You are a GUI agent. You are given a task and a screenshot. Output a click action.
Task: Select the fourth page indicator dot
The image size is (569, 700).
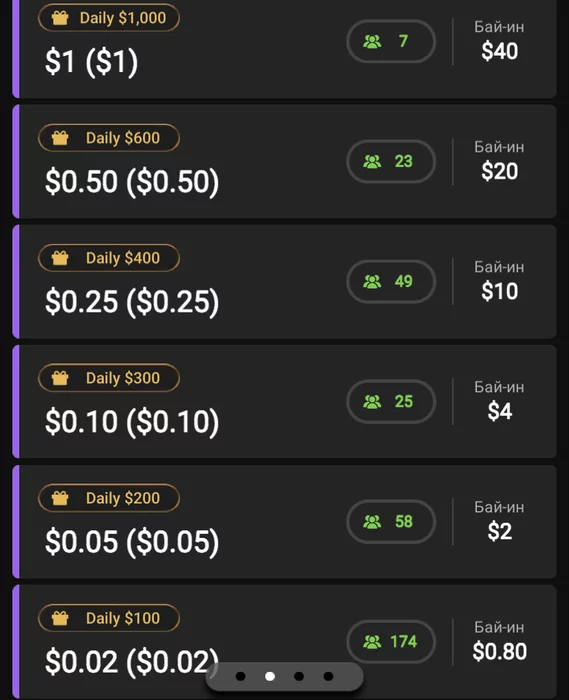click(328, 676)
